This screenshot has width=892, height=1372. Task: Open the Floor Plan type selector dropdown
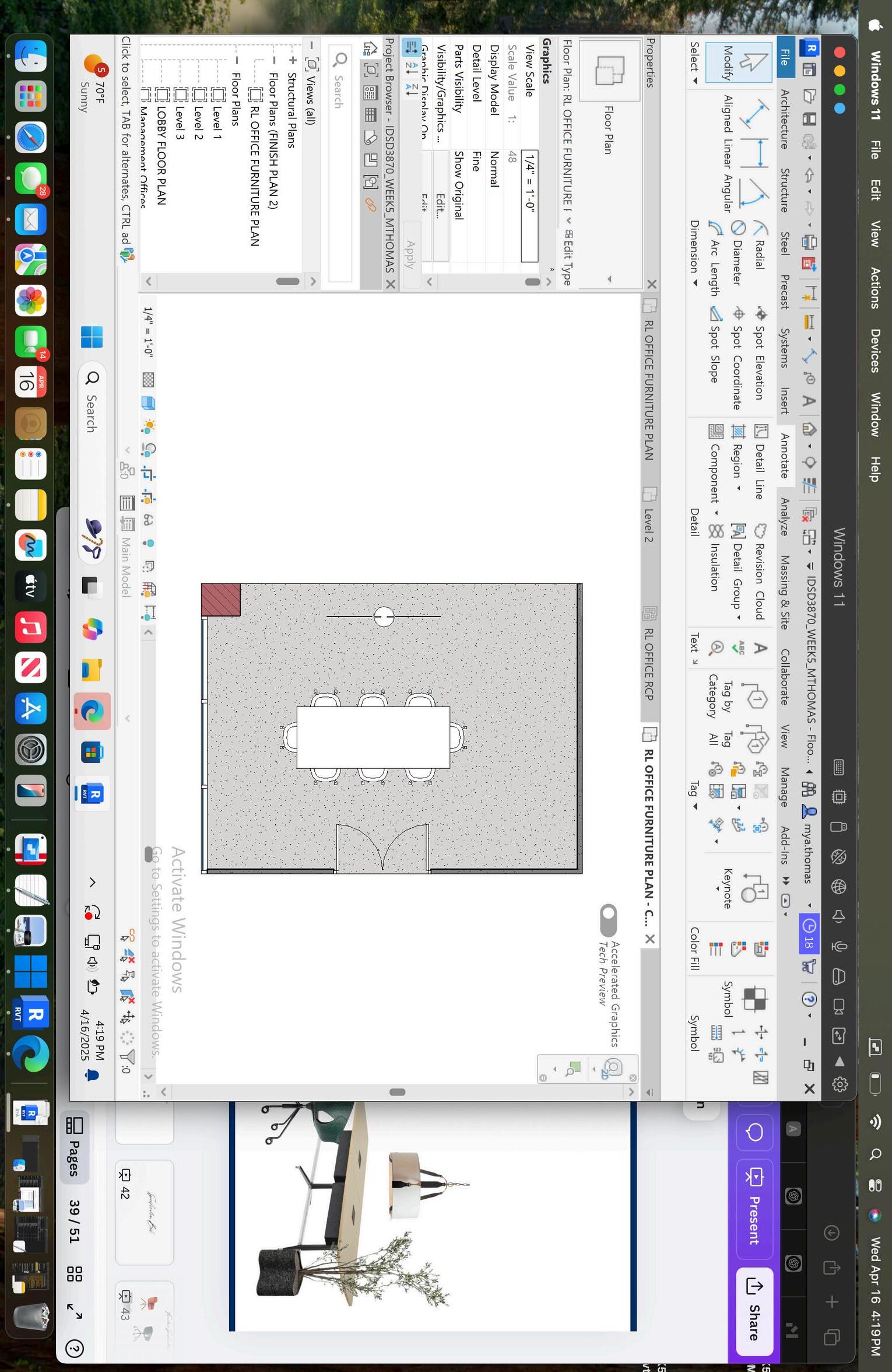point(609,278)
